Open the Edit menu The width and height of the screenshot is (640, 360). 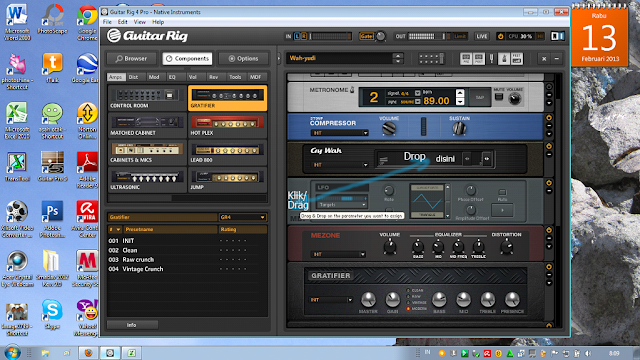tap(122, 22)
